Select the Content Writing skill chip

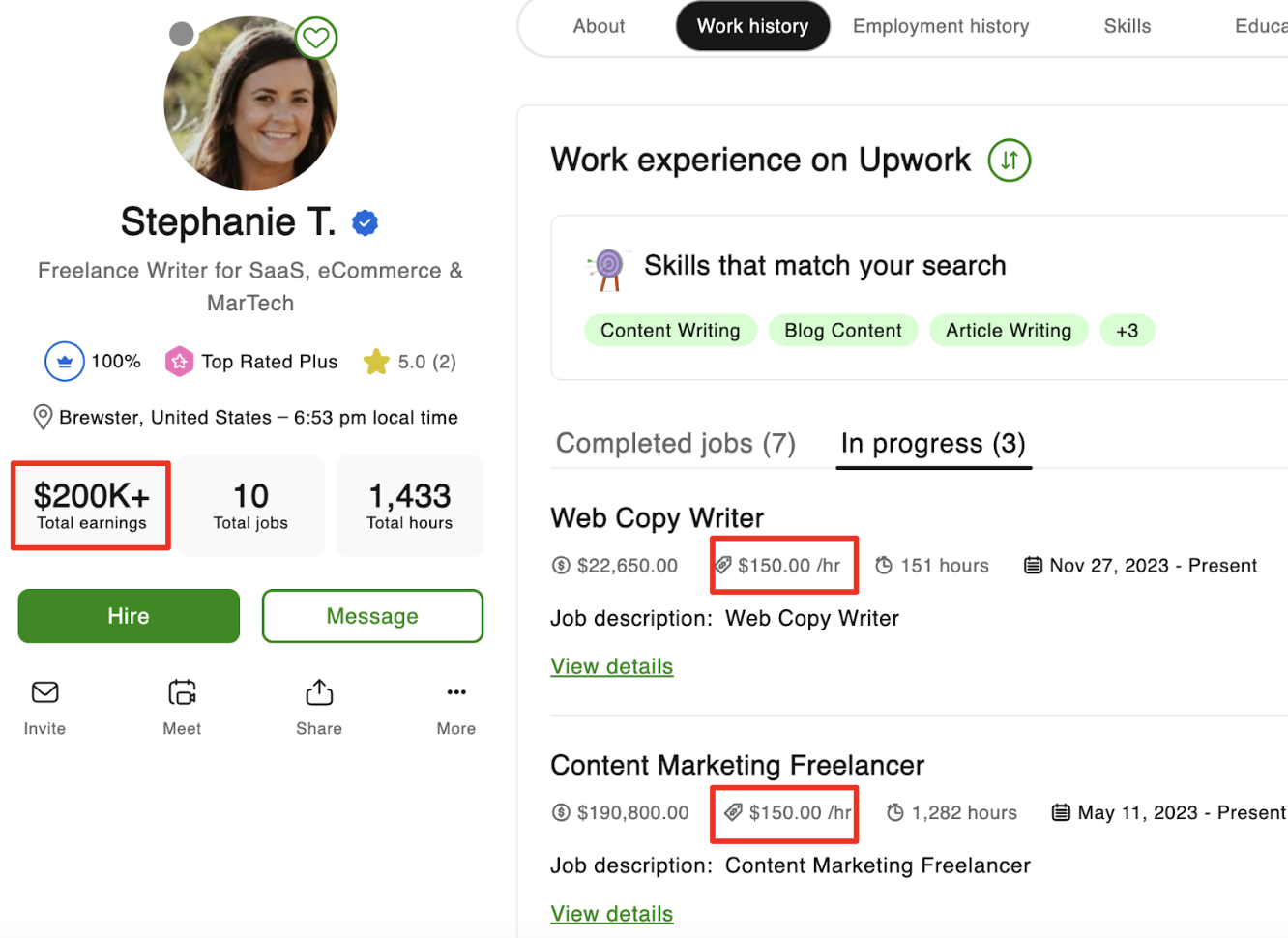pyautogui.click(x=670, y=330)
